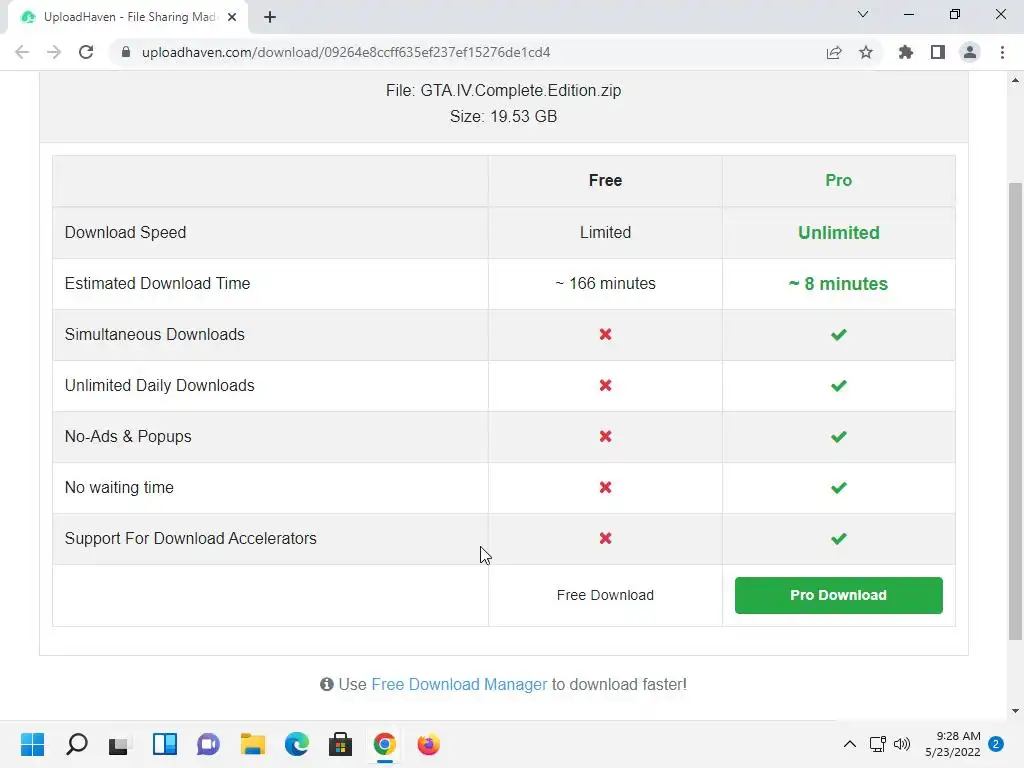
Task: Open the Chrome profile avatar
Action: (970, 52)
